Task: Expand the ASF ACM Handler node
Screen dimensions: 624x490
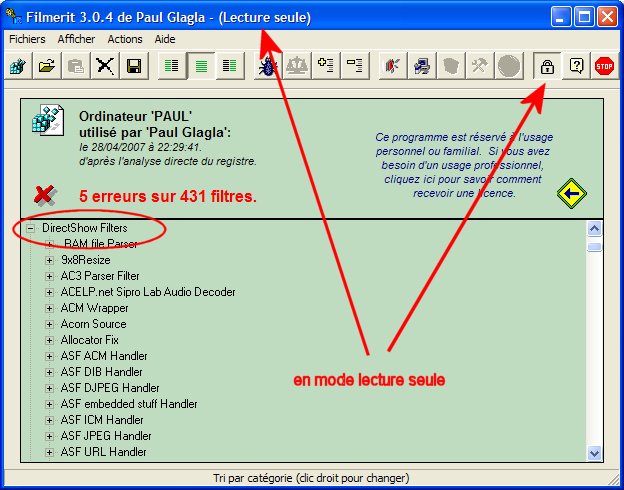Action: coord(49,356)
